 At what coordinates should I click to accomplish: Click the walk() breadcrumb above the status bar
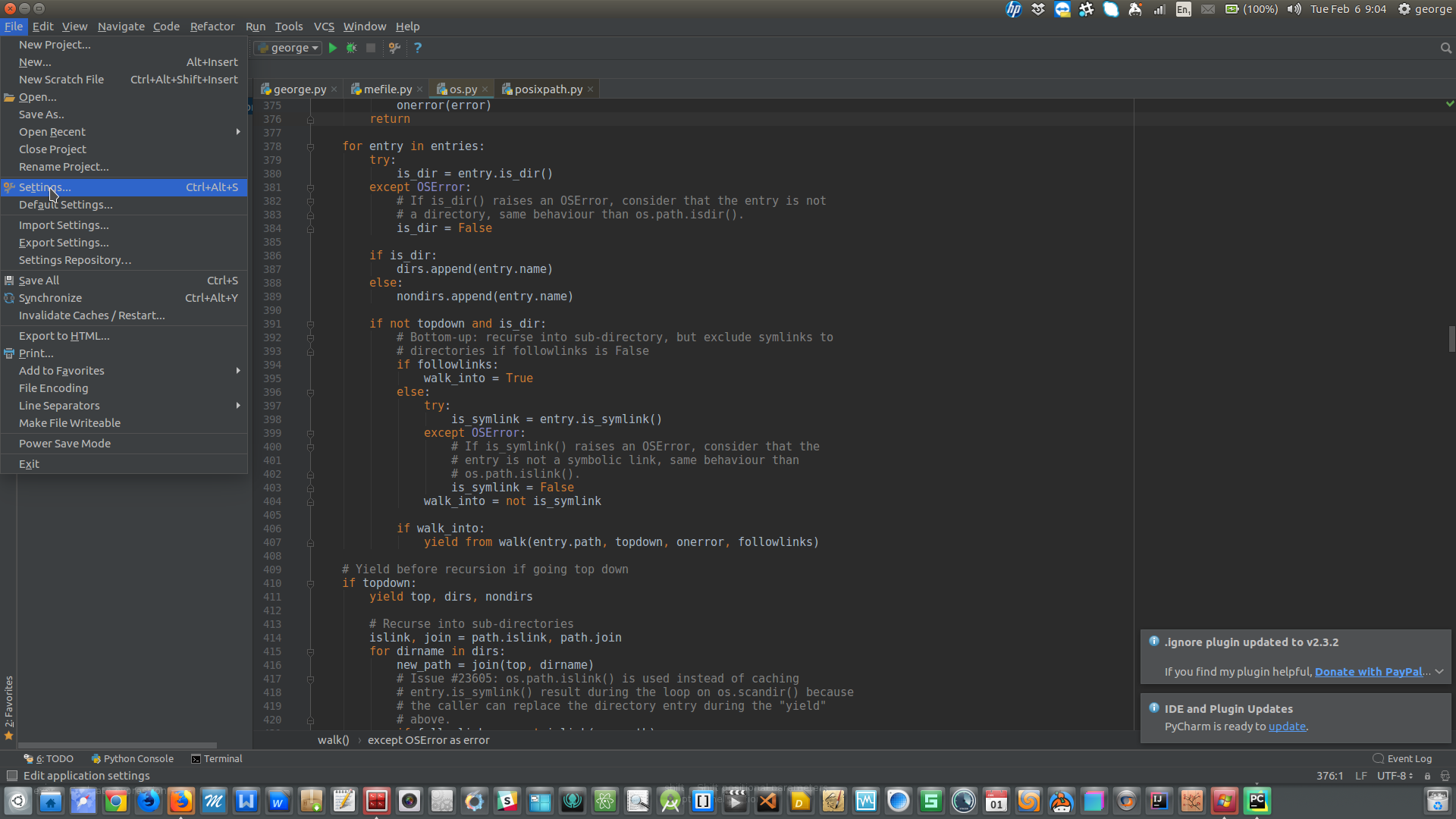tap(332, 740)
